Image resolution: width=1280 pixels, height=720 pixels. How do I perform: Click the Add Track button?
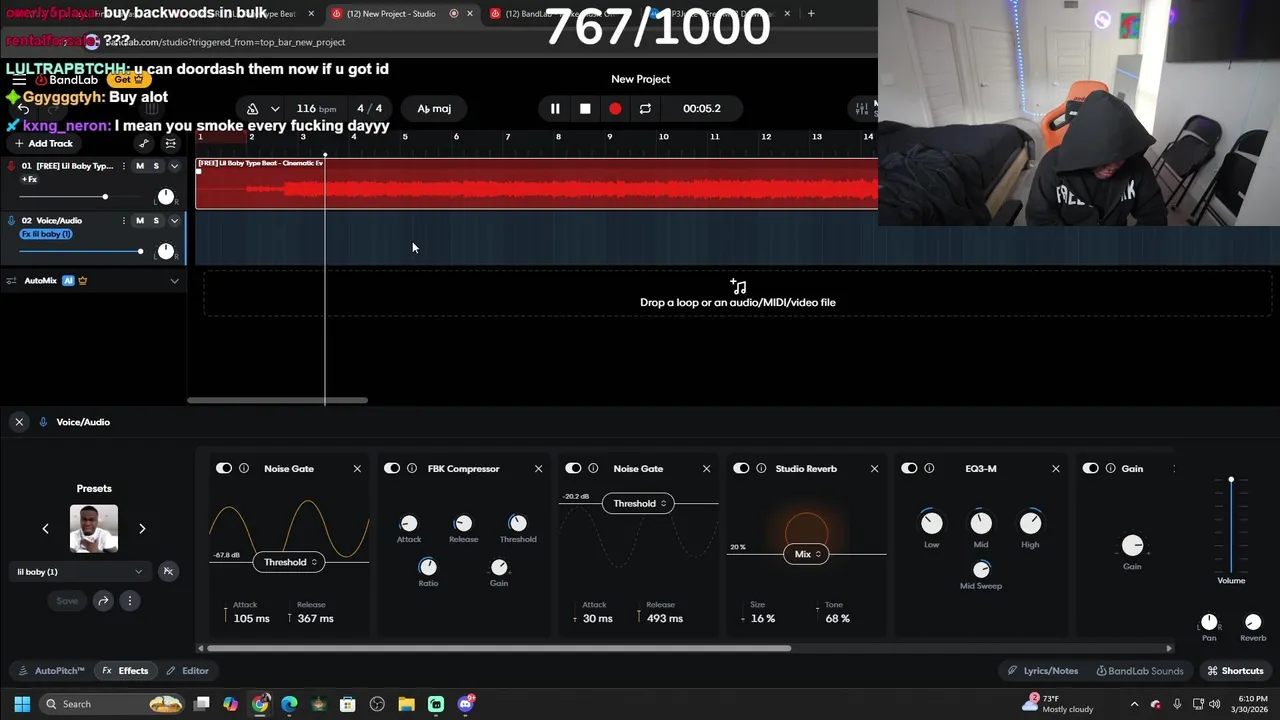(44, 143)
